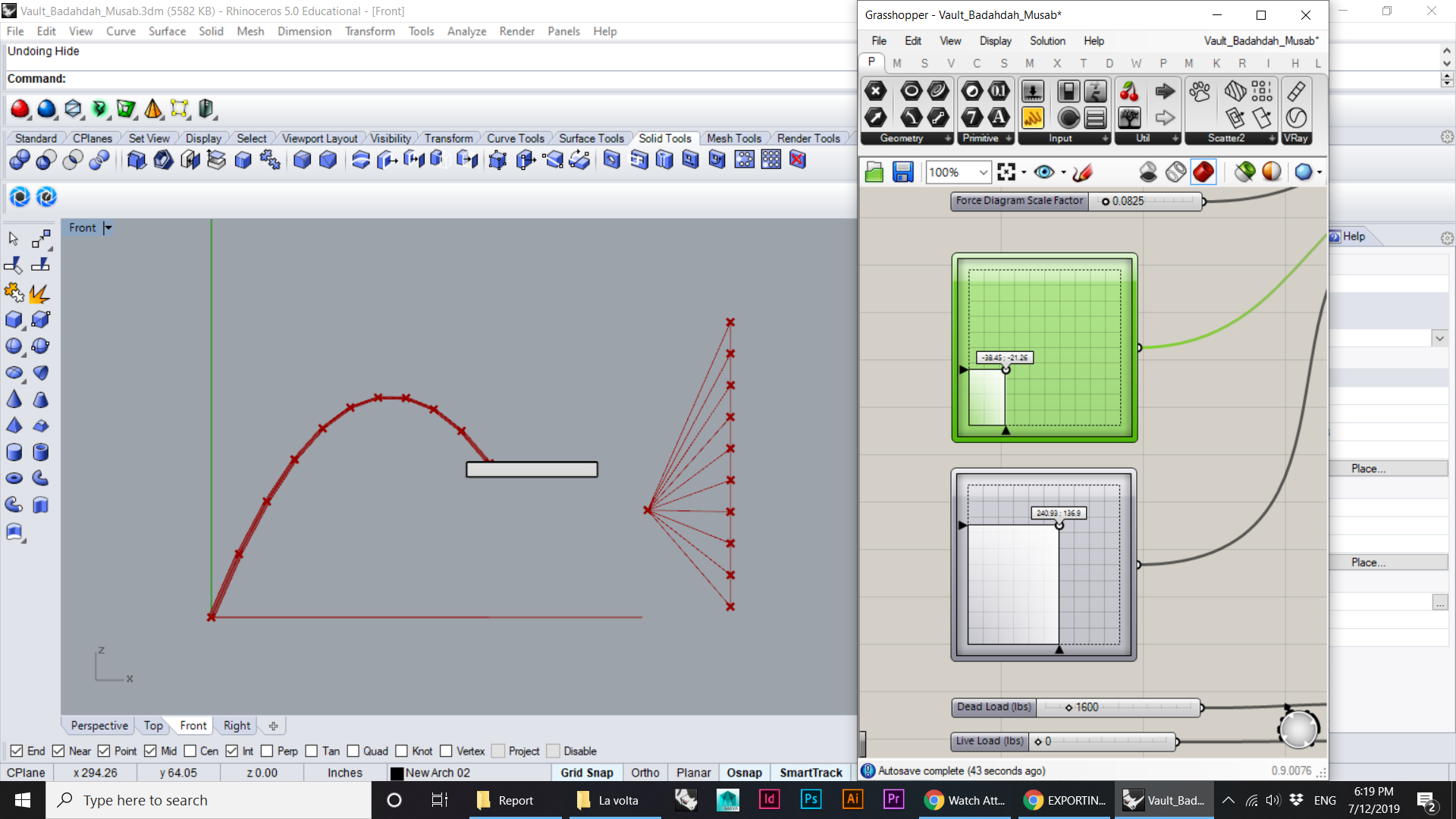Screen dimensions: 1456x819
Task: Select the Cone tool in left sidebar
Action: [14, 399]
